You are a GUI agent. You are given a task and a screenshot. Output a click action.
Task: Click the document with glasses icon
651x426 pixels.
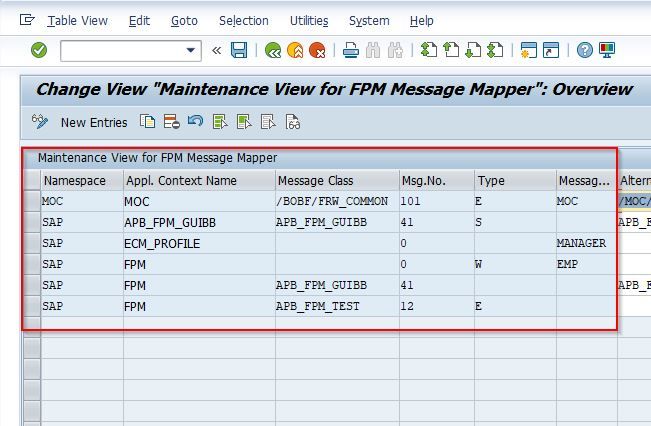coord(293,122)
